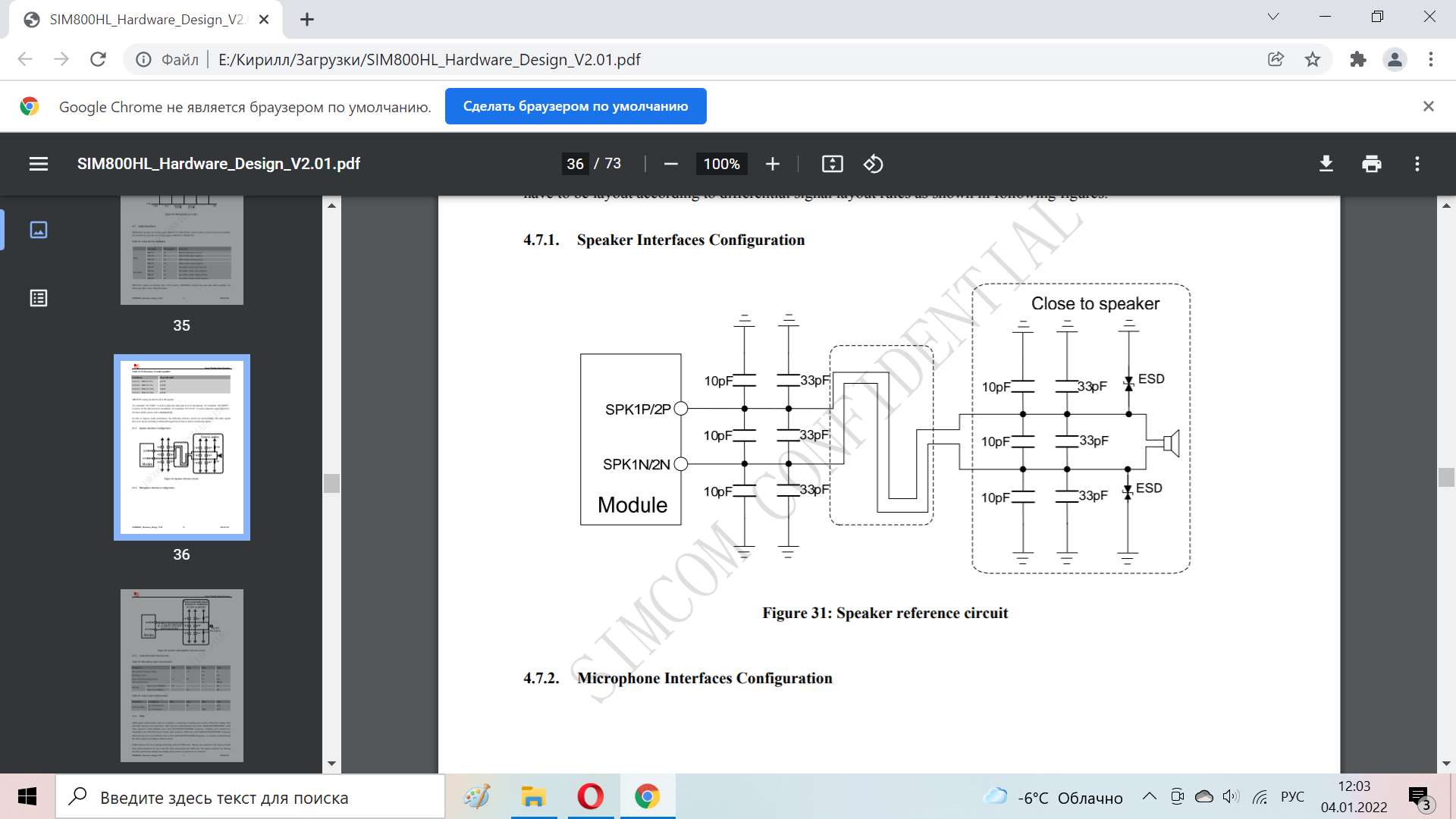The height and width of the screenshot is (819, 1456).
Task: Select page 37 thumbnail below page 36
Action: (182, 676)
